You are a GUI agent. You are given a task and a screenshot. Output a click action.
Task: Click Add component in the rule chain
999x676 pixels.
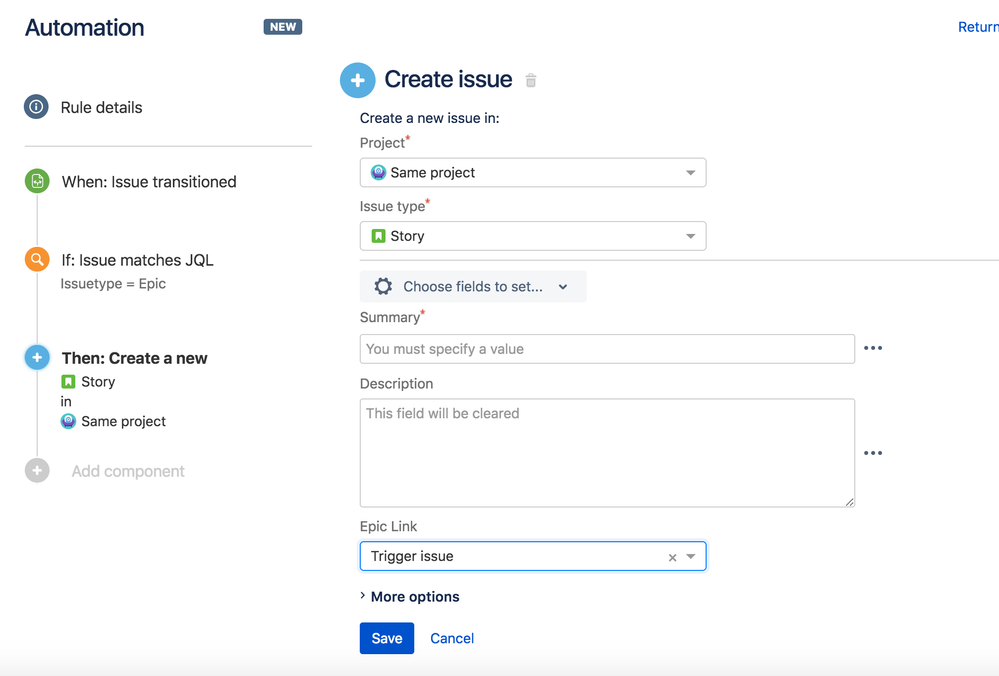[128, 471]
